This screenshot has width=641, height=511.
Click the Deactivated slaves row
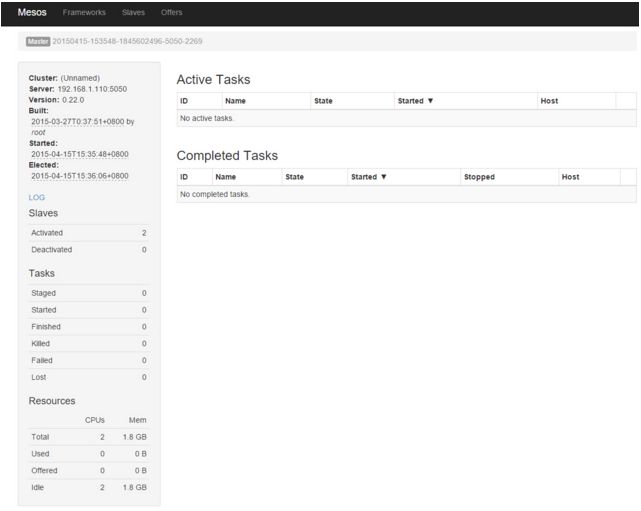tap(89, 250)
